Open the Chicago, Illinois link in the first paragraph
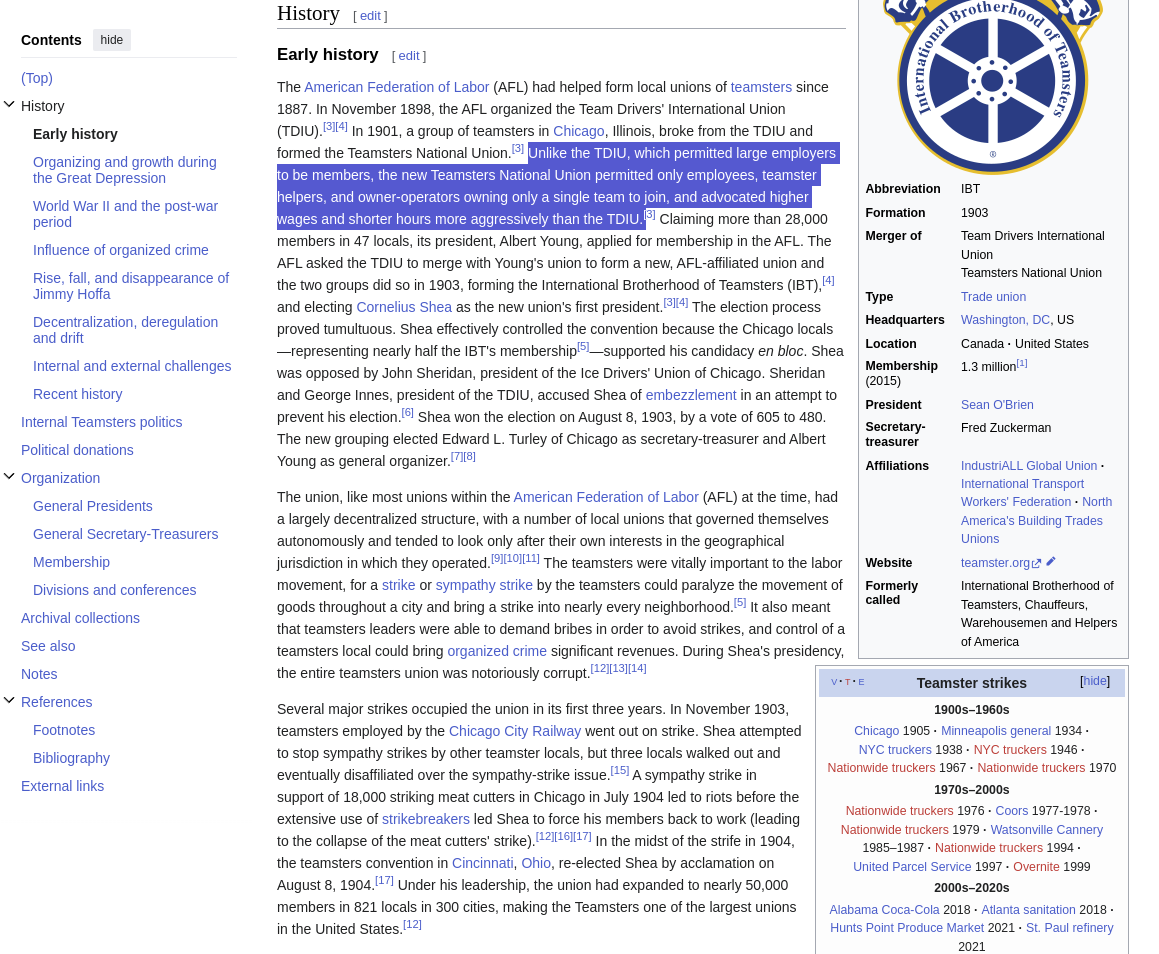This screenshot has width=1159, height=954. click(579, 132)
